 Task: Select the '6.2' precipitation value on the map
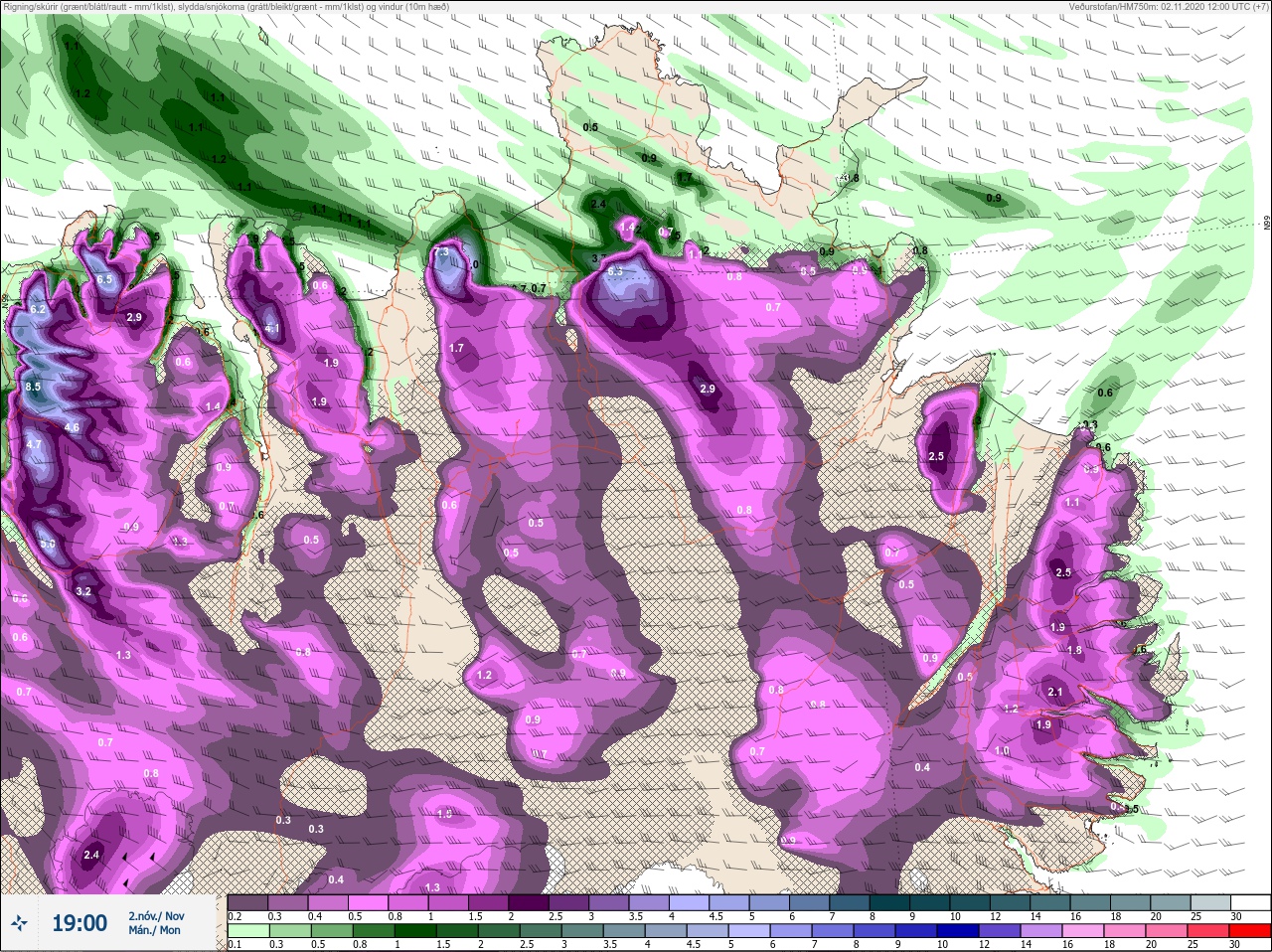39,310
